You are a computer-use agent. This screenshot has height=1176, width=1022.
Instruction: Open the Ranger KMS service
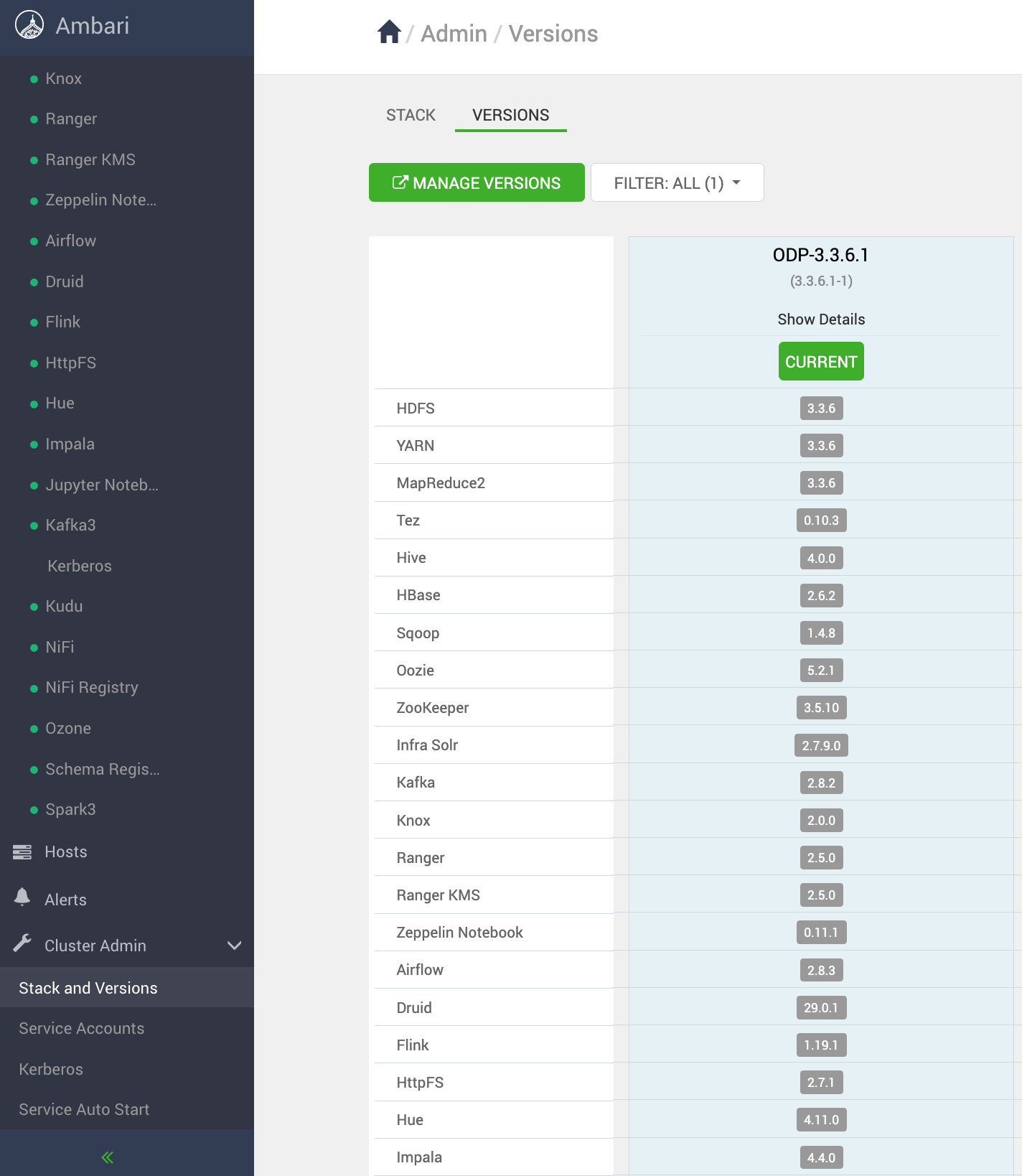90,159
